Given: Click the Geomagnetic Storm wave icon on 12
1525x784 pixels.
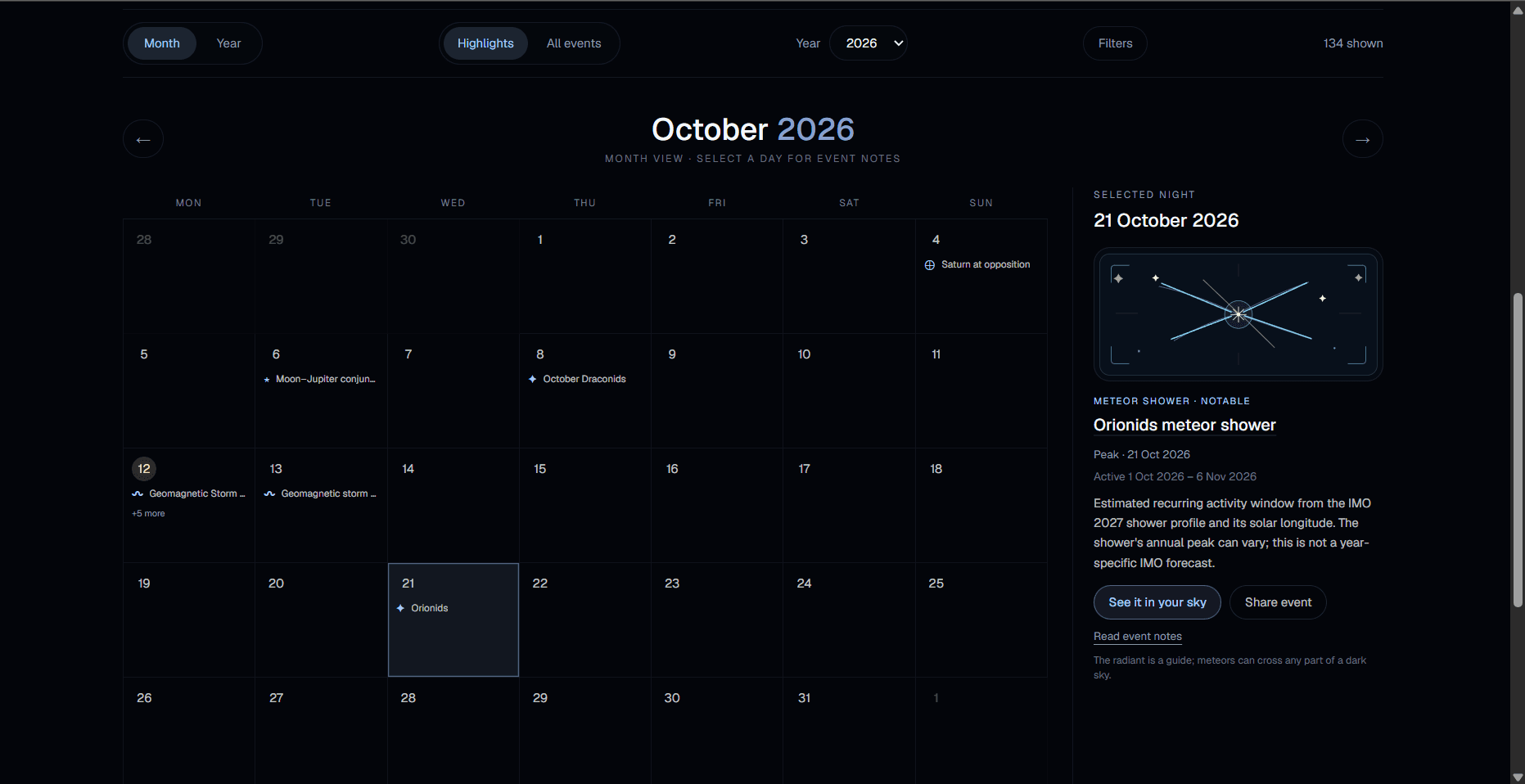Looking at the screenshot, I should [138, 493].
